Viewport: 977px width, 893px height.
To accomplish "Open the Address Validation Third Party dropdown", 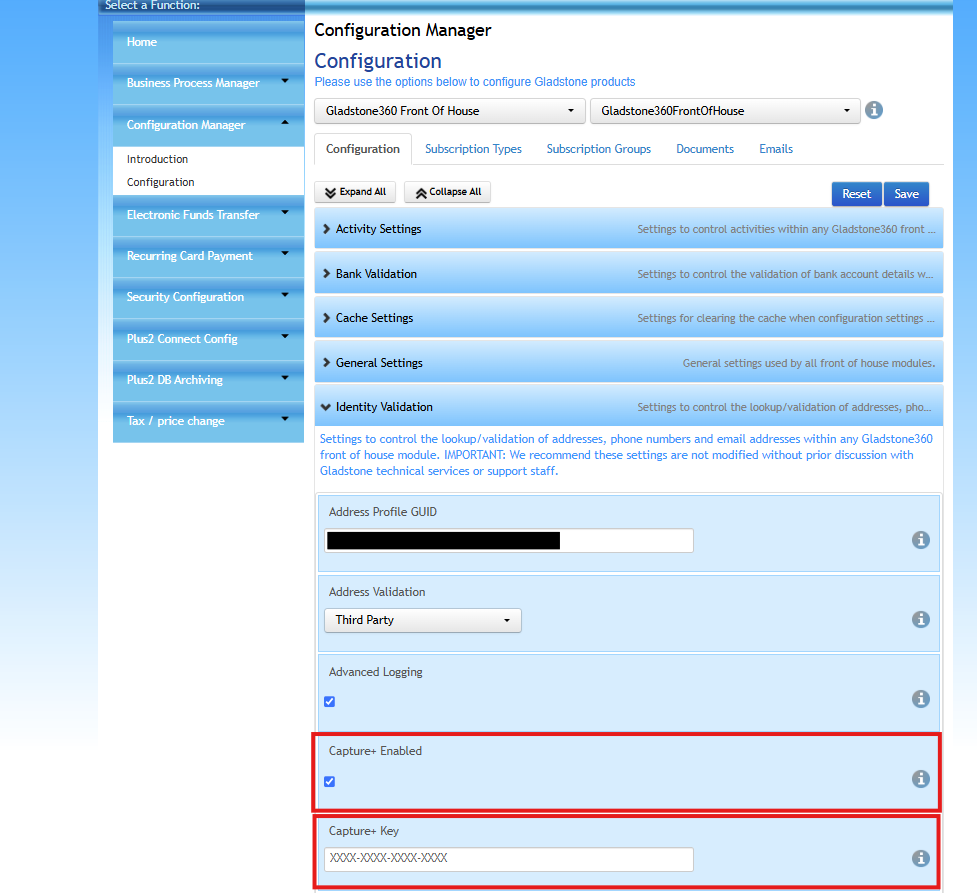I will 422,620.
